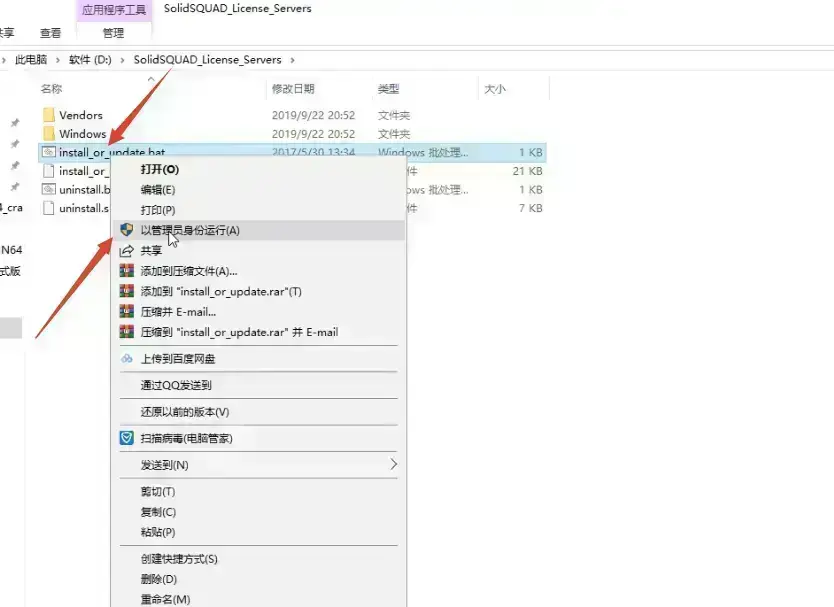Image resolution: width=834 pixels, height=607 pixels.
Task: Click the Baidu Netdisk cloud icon
Action: [x=127, y=359]
